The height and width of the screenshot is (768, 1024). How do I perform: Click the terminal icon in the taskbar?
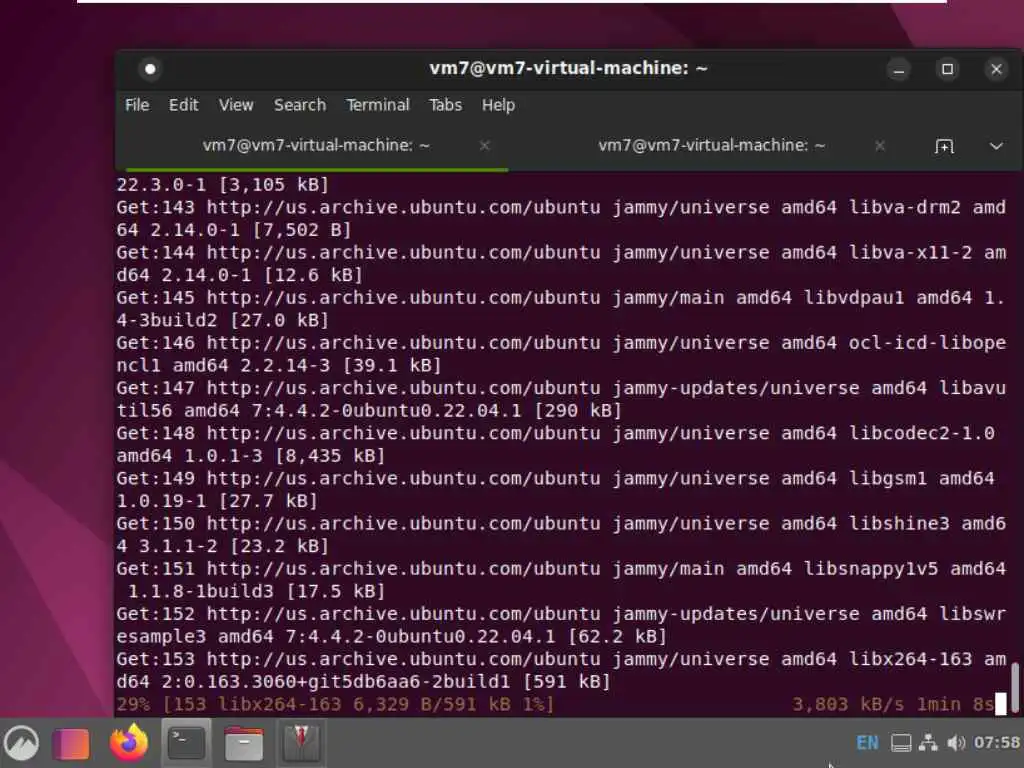coord(186,743)
